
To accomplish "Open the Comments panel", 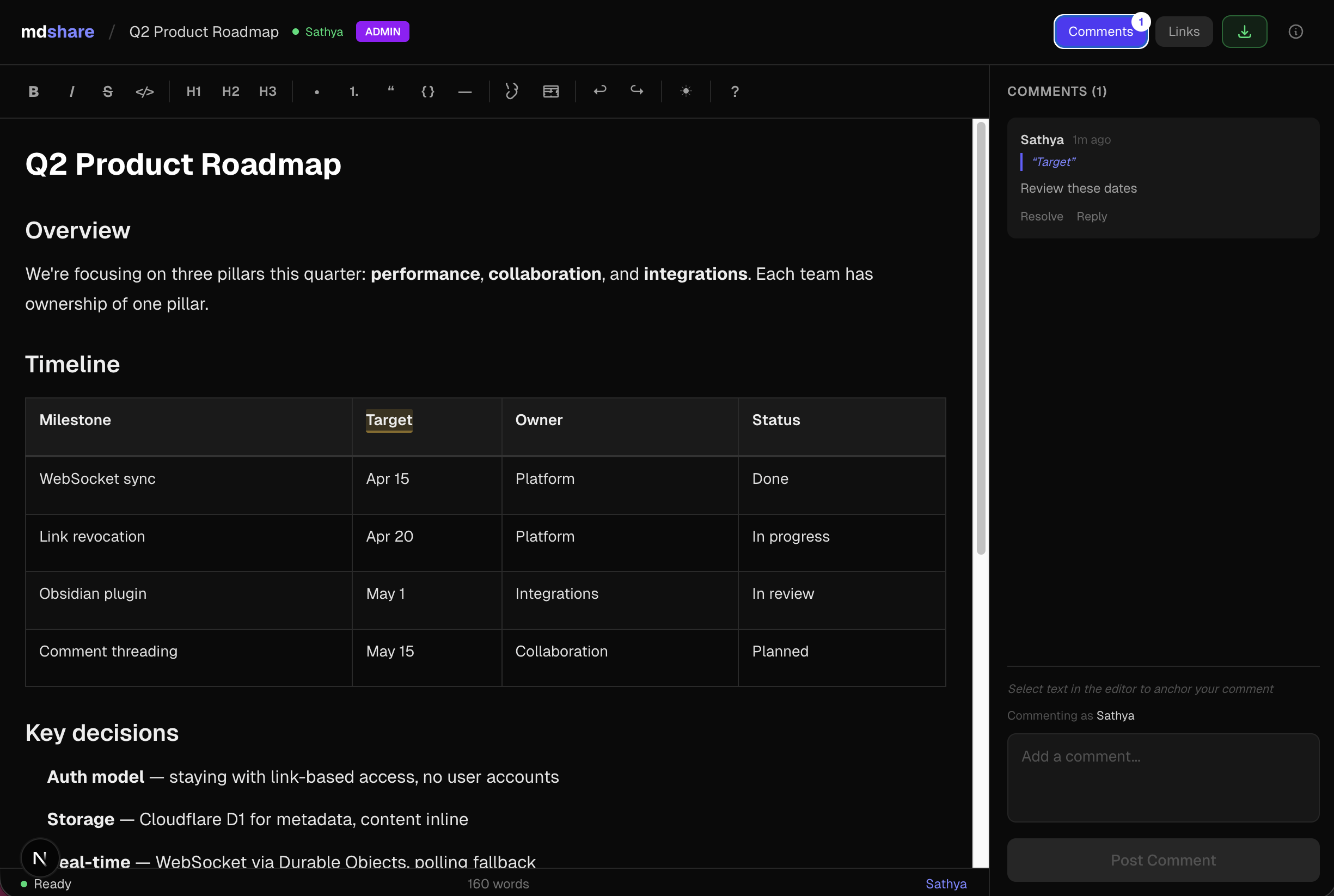I will click(x=1100, y=32).
